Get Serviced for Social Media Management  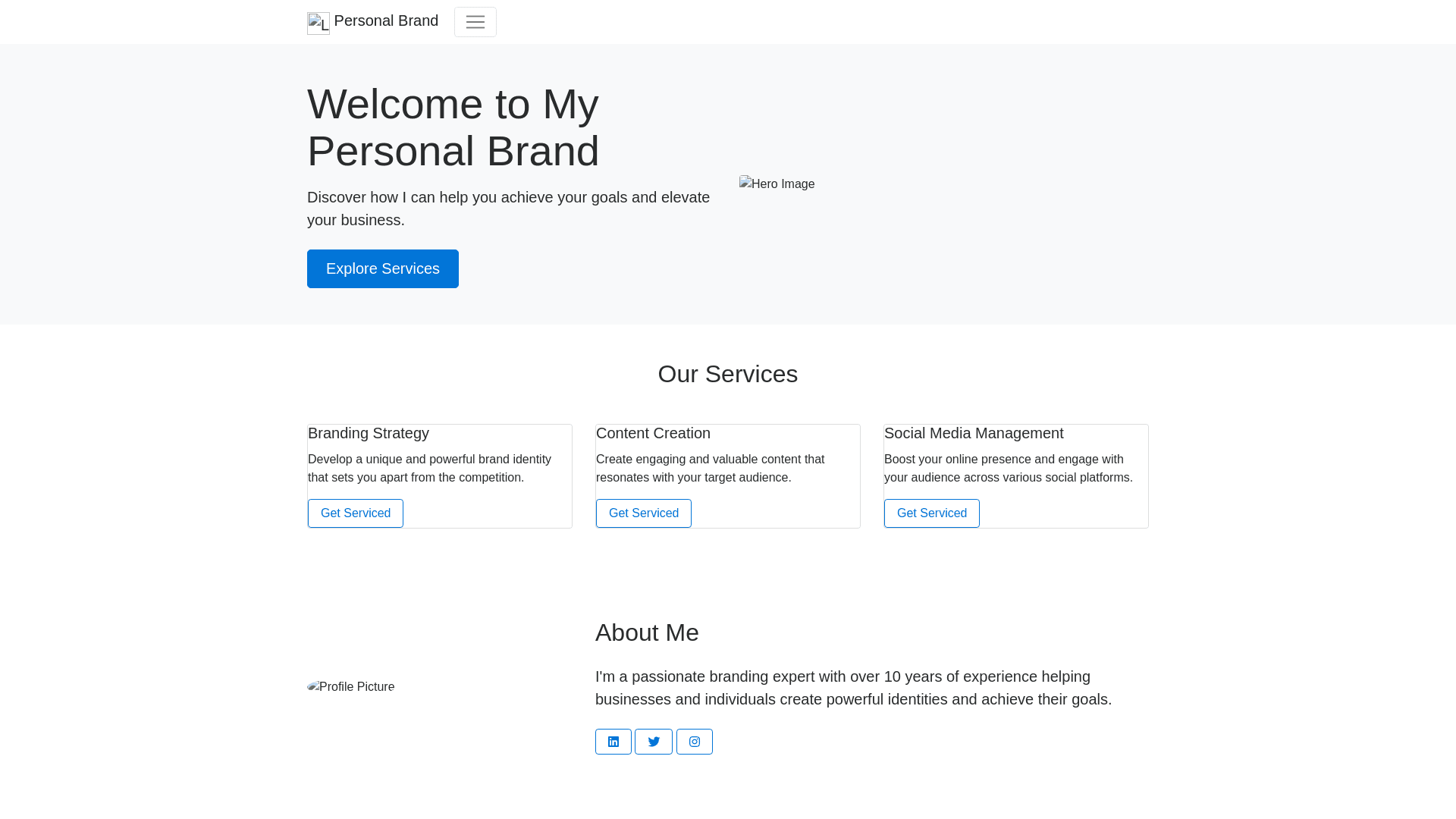932,513
